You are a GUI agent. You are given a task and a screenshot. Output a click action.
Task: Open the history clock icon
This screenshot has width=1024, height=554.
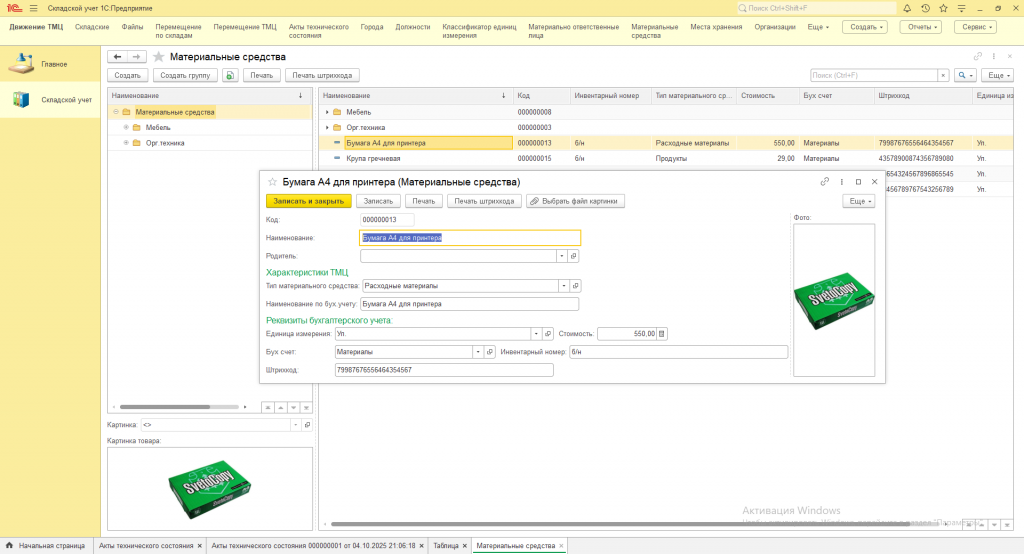tap(926, 8)
